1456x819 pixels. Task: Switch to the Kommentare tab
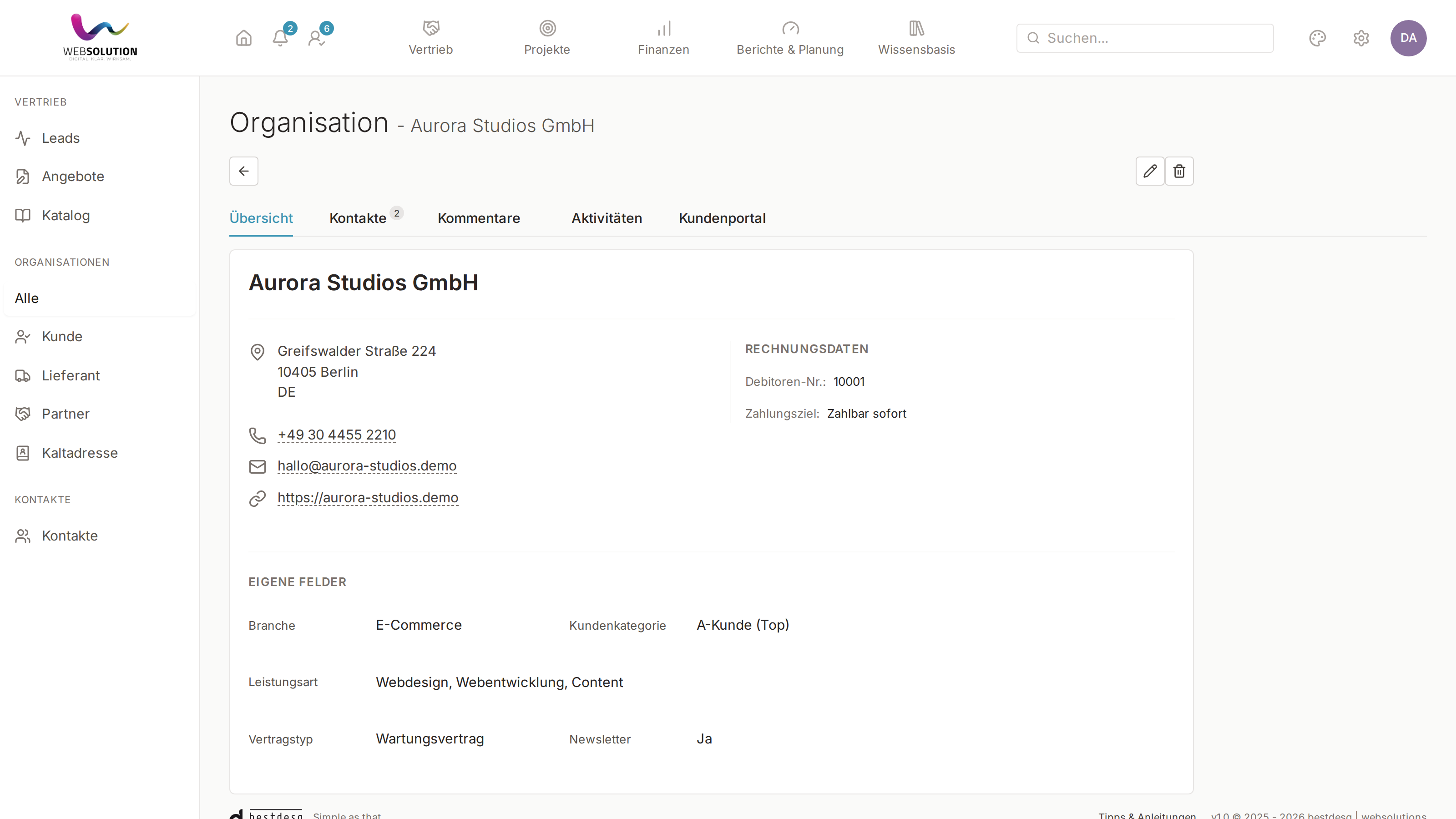(x=479, y=218)
